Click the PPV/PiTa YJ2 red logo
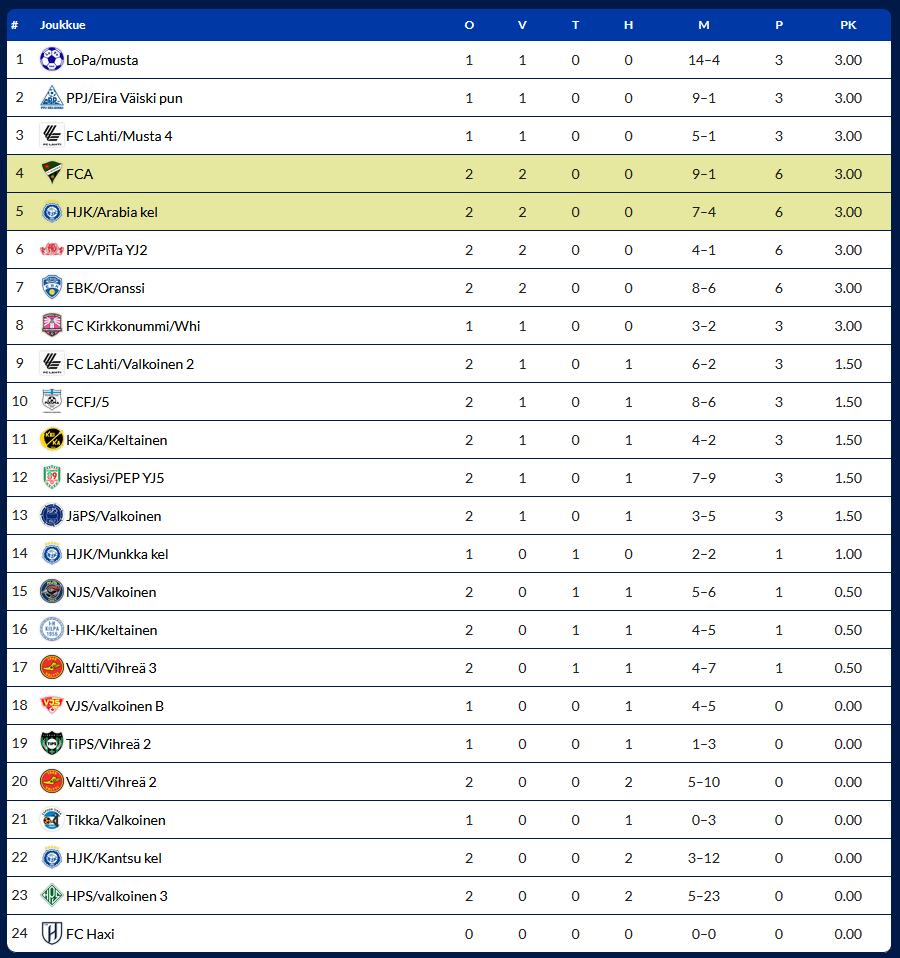The width and height of the screenshot is (900, 958). (x=51, y=249)
